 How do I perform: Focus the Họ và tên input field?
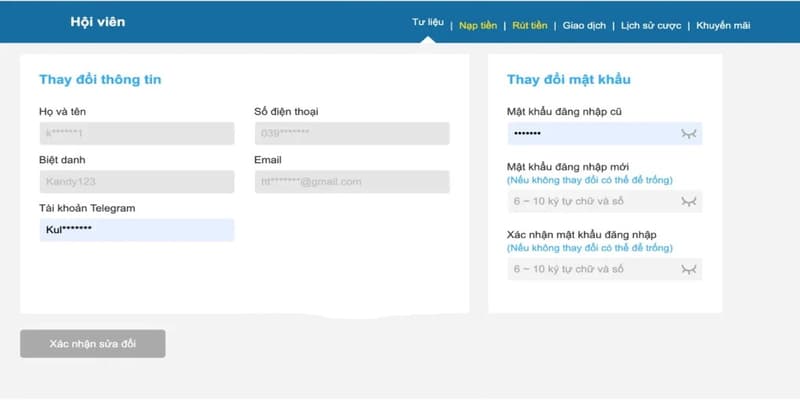[x=136, y=134]
